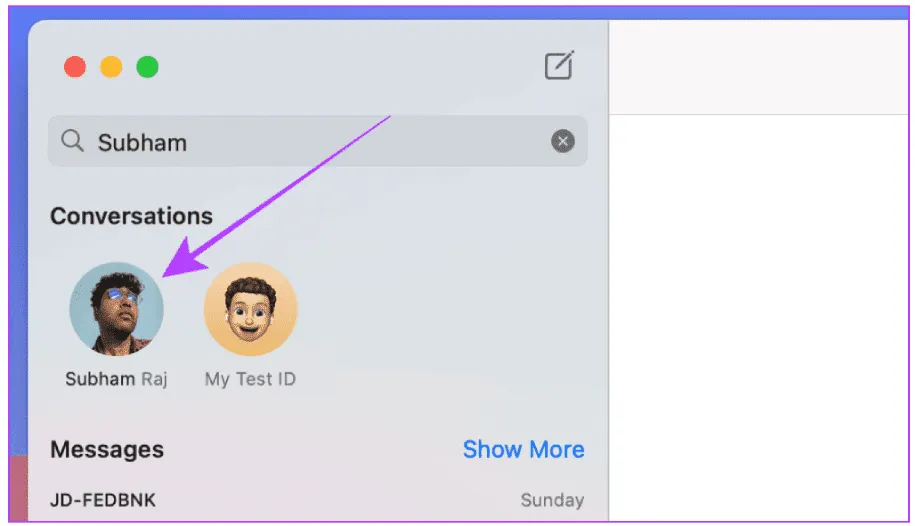Image resolution: width=915 pixels, height=526 pixels.
Task: Click the empty sidebar area right of My Test ID
Action: click(x=450, y=310)
